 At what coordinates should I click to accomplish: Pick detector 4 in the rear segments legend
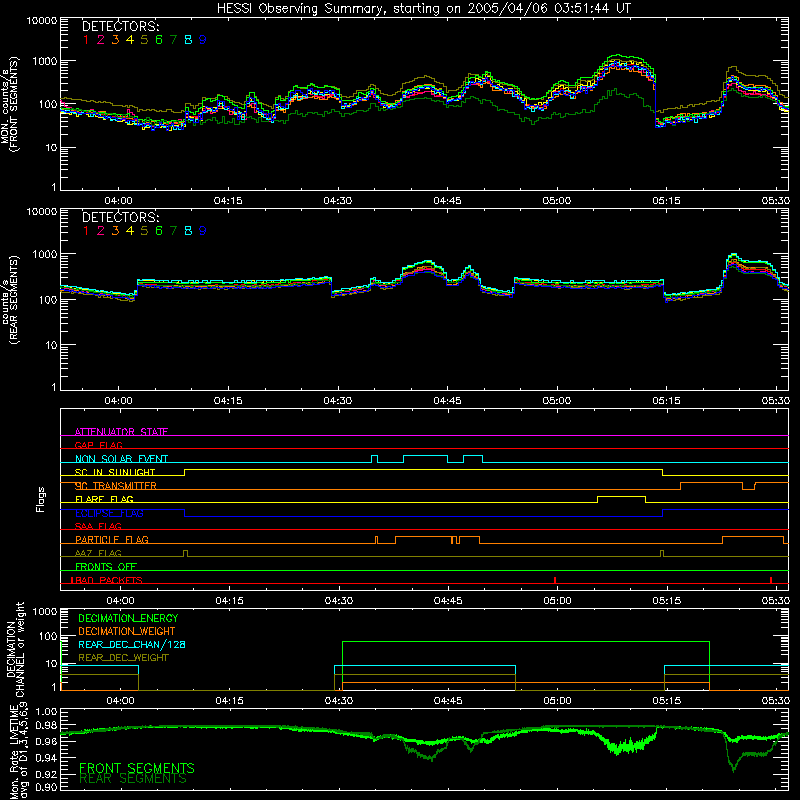[130, 231]
